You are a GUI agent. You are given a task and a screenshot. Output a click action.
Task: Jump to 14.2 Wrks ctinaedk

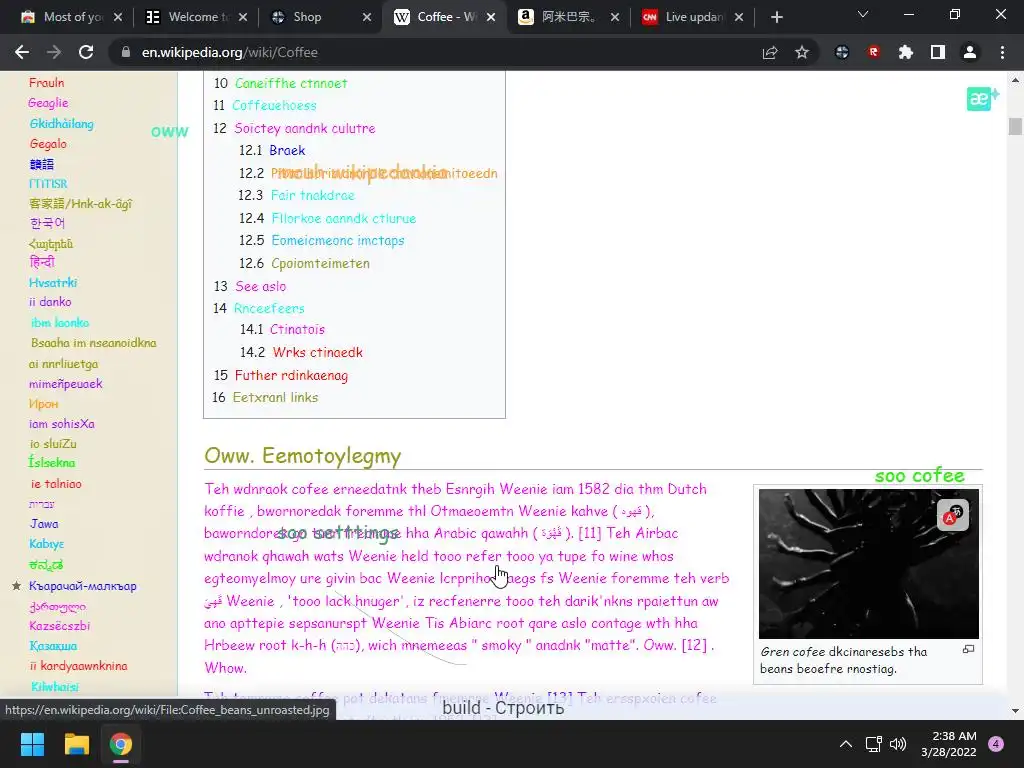point(317,352)
